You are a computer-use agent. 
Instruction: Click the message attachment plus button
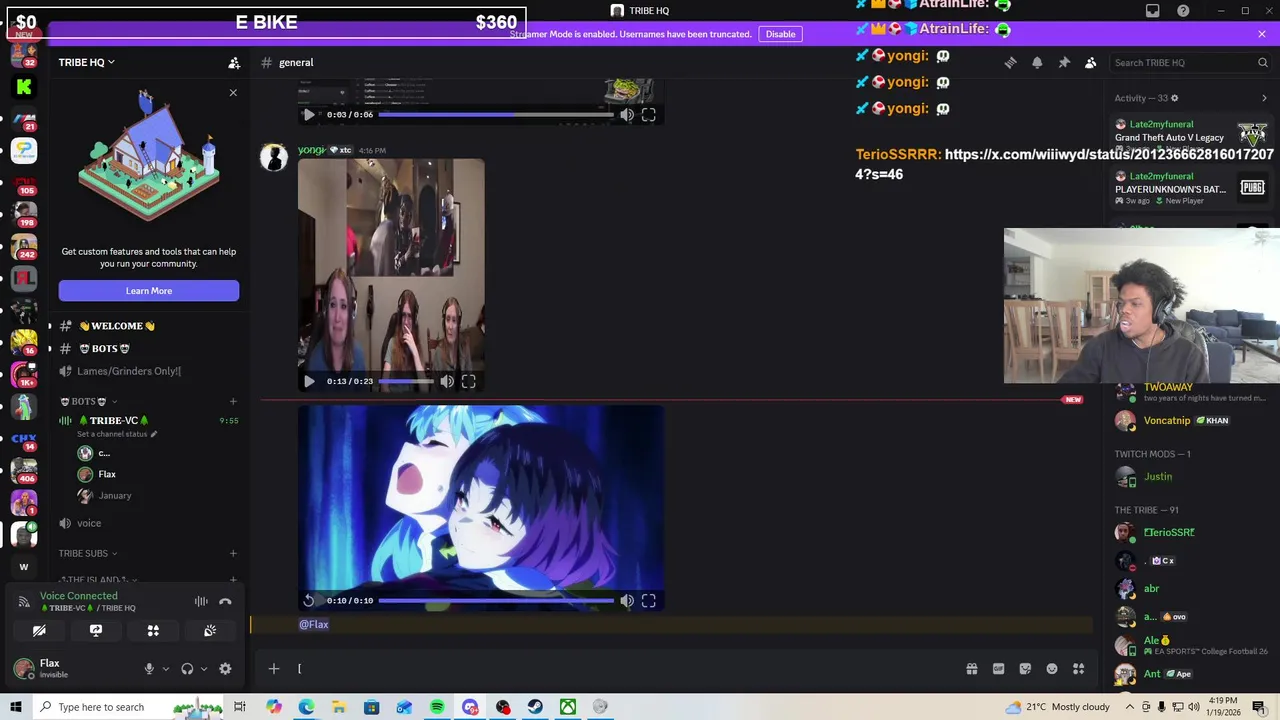point(274,669)
